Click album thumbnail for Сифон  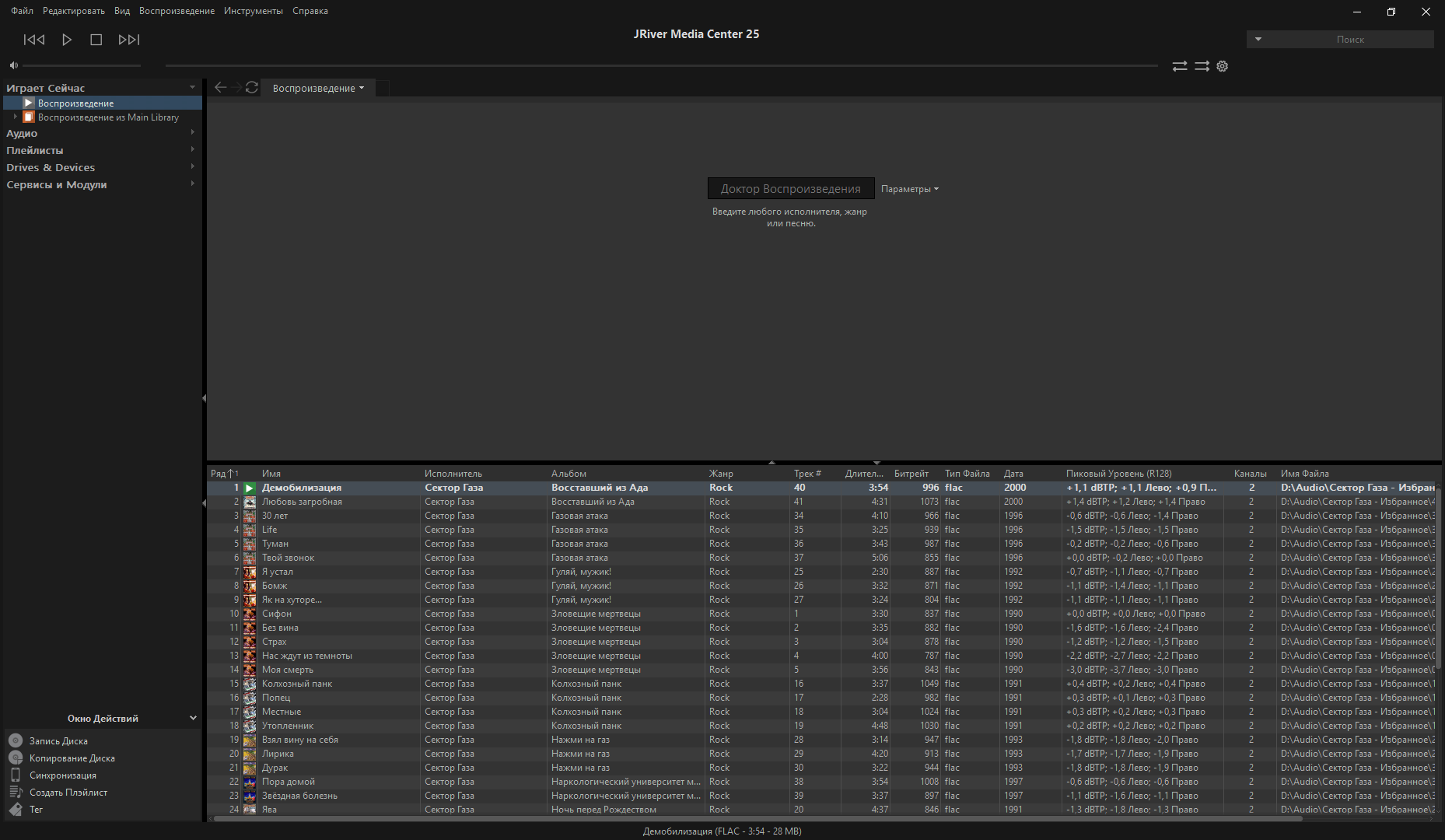[250, 614]
